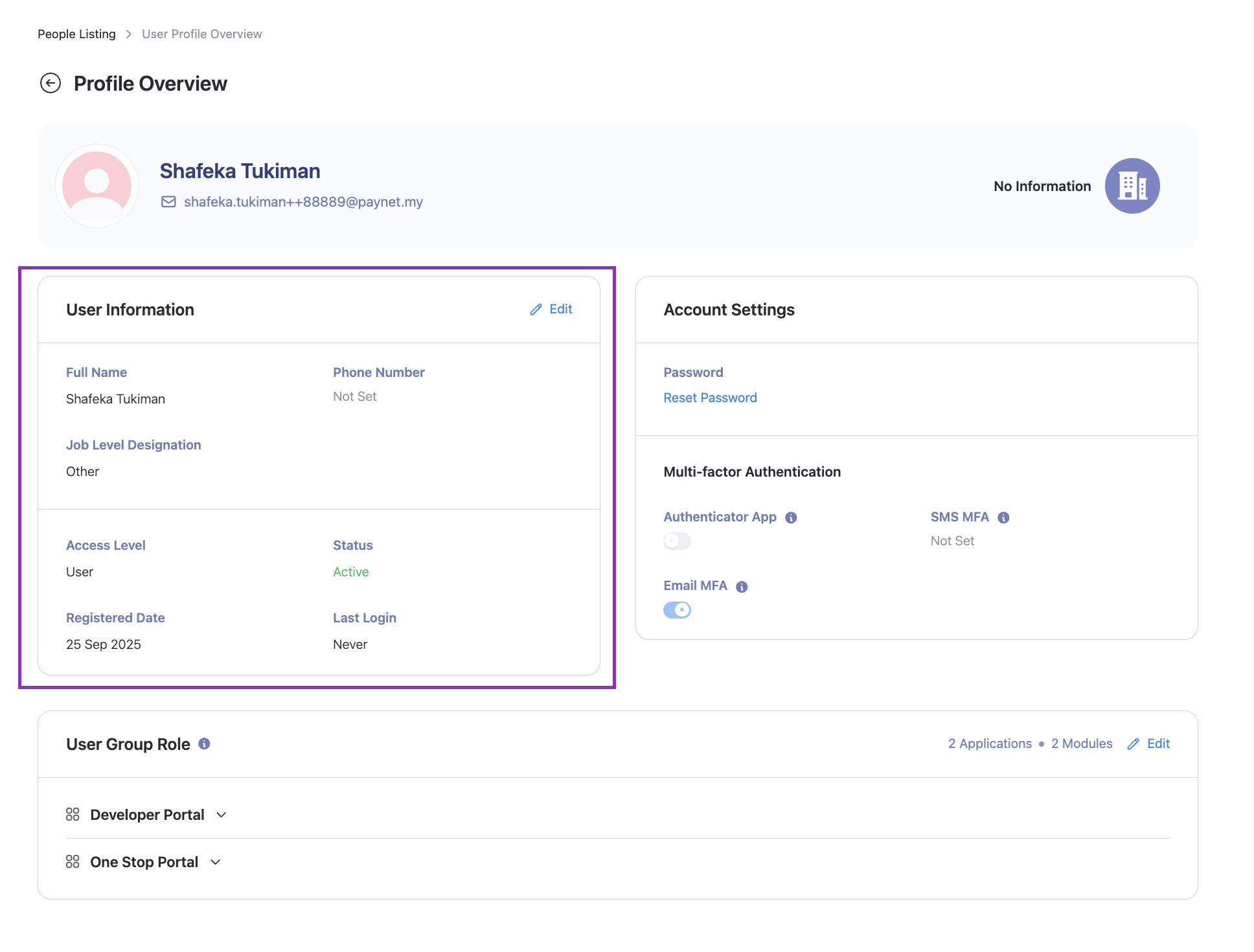Click the One Stop Portal grid icon
1254x952 pixels.
pos(73,862)
